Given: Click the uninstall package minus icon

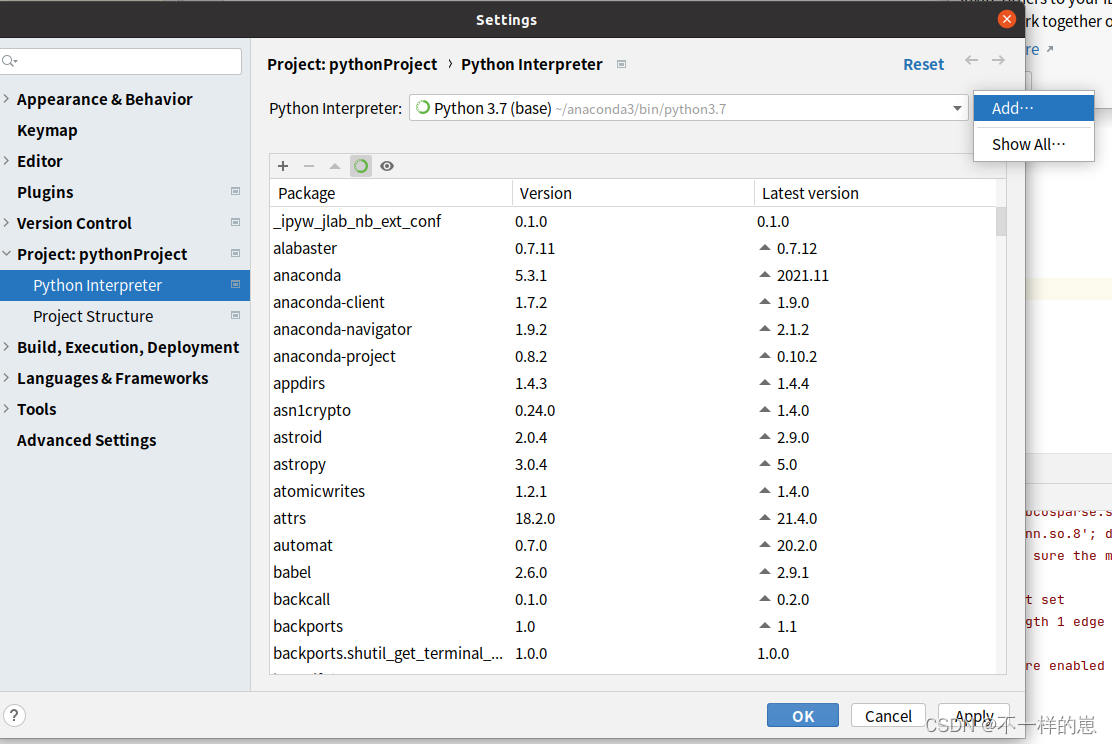Looking at the screenshot, I should 308,166.
